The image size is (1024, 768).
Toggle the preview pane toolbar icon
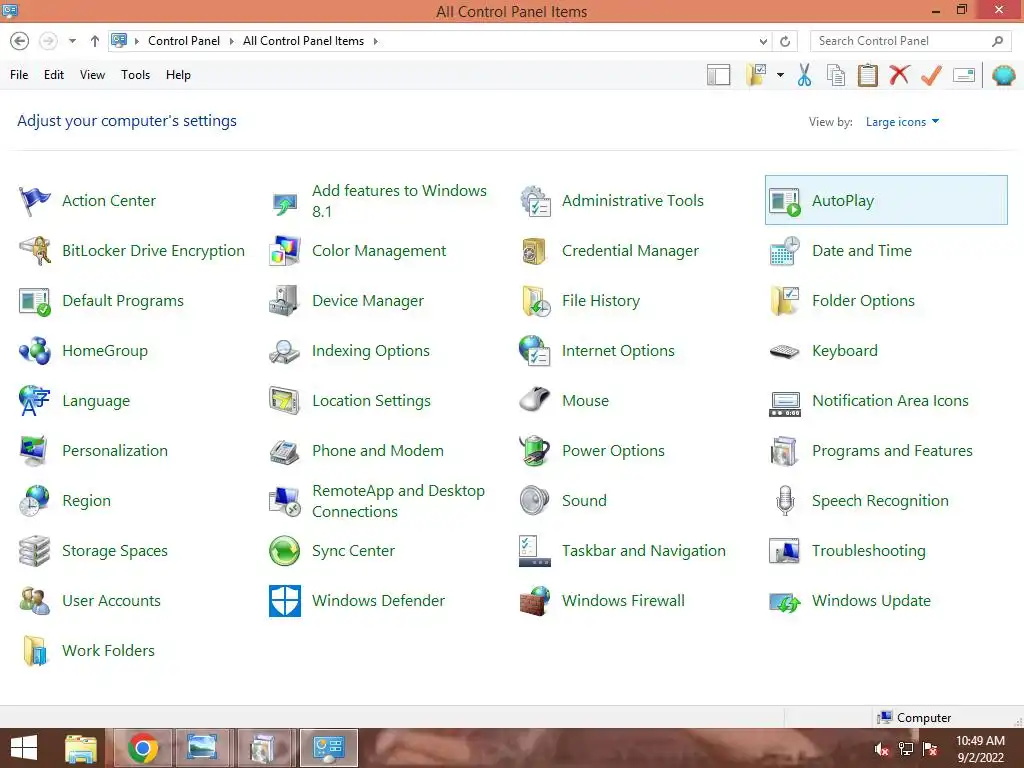[718, 75]
